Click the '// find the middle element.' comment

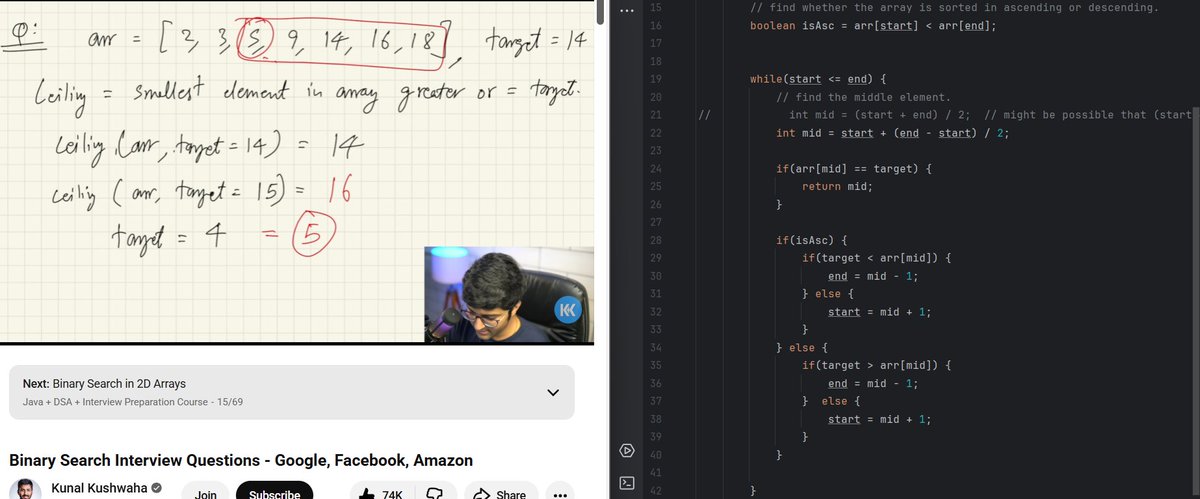[x=863, y=97]
